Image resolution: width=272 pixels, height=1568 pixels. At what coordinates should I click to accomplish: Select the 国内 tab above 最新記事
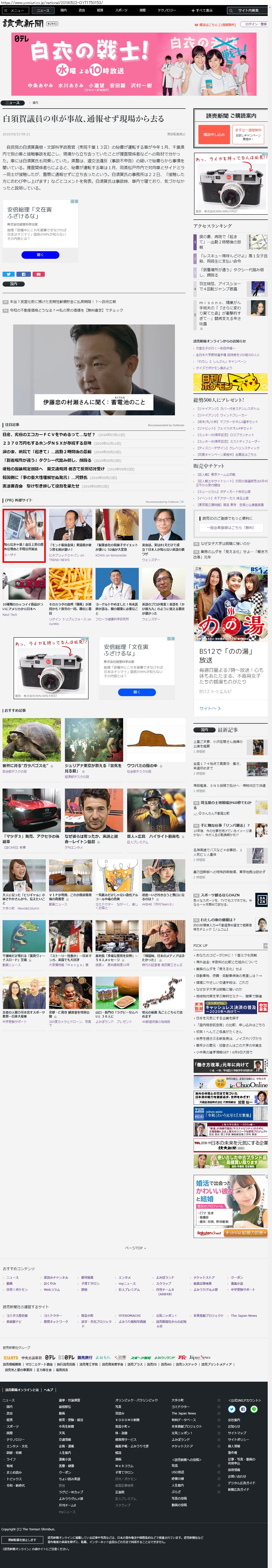pyautogui.click(x=204, y=729)
